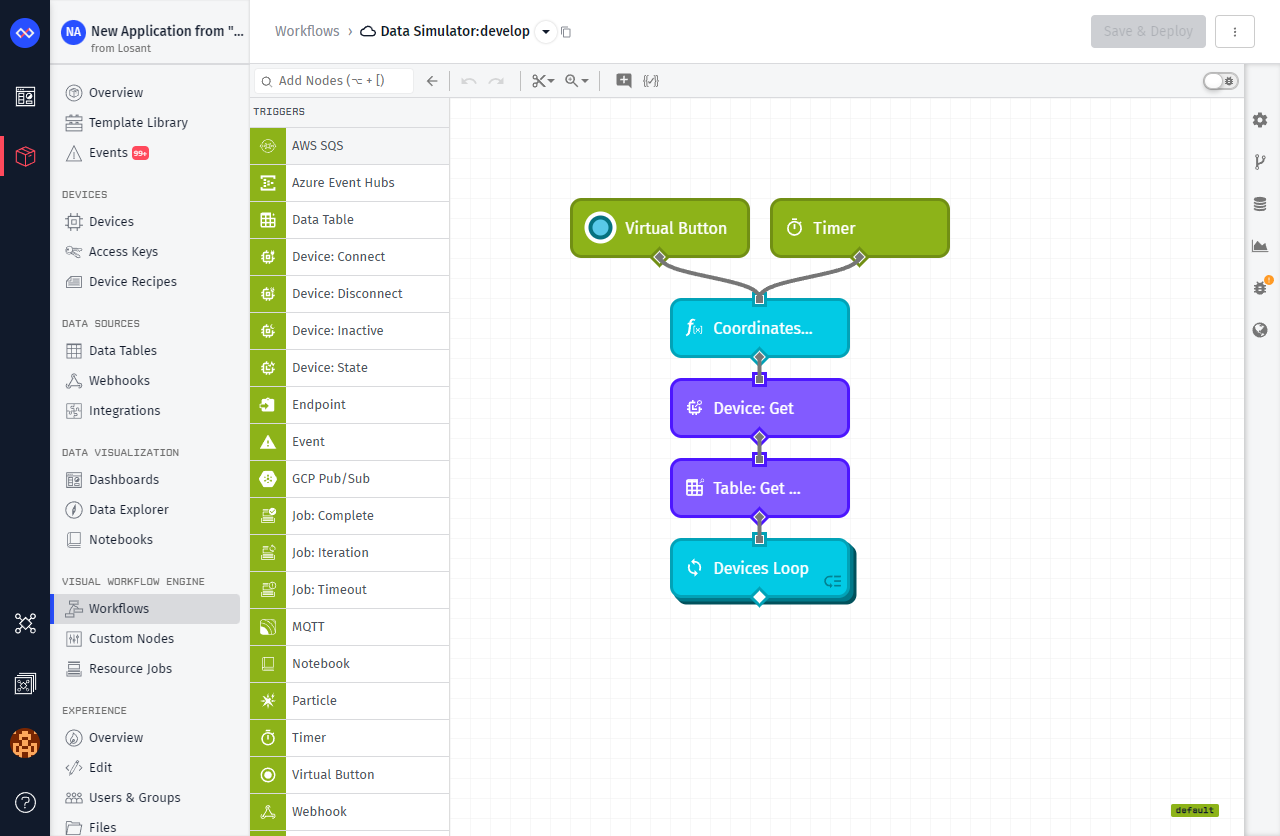1280x836 pixels.
Task: Flip the toggle switch in the workflow toolbar
Action: 1221,81
